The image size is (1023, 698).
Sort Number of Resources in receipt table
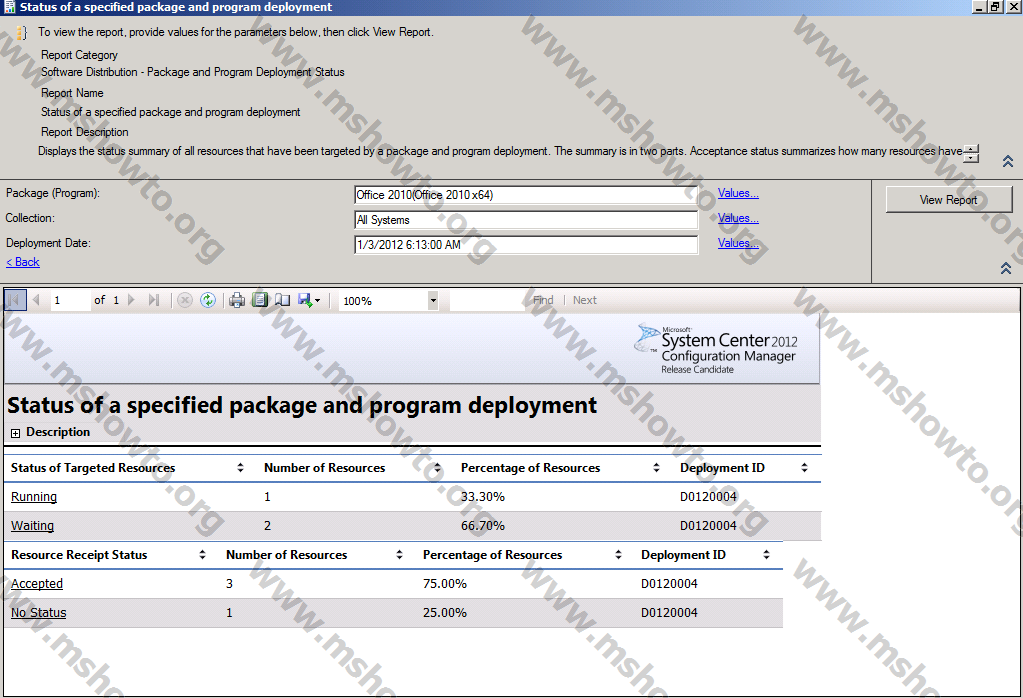399,554
